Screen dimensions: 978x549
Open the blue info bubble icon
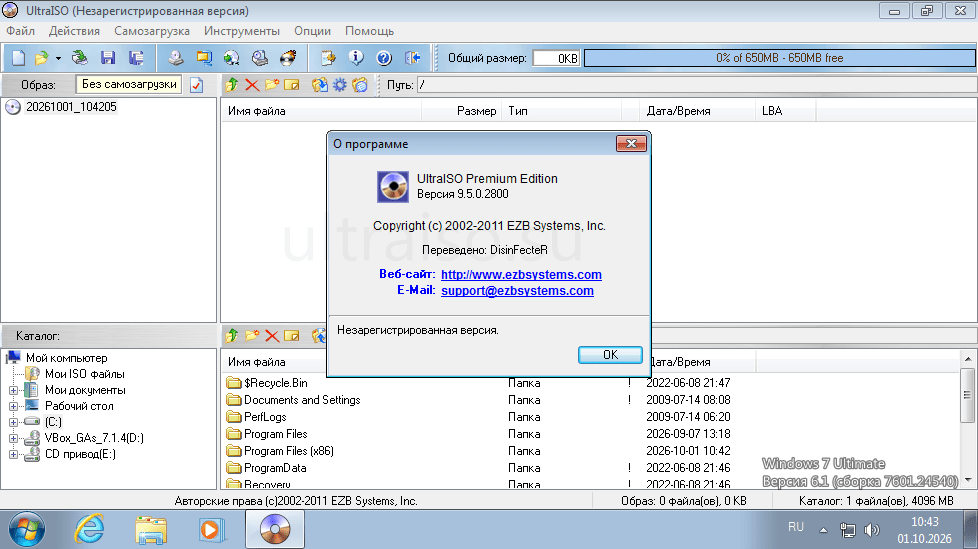(x=356, y=58)
